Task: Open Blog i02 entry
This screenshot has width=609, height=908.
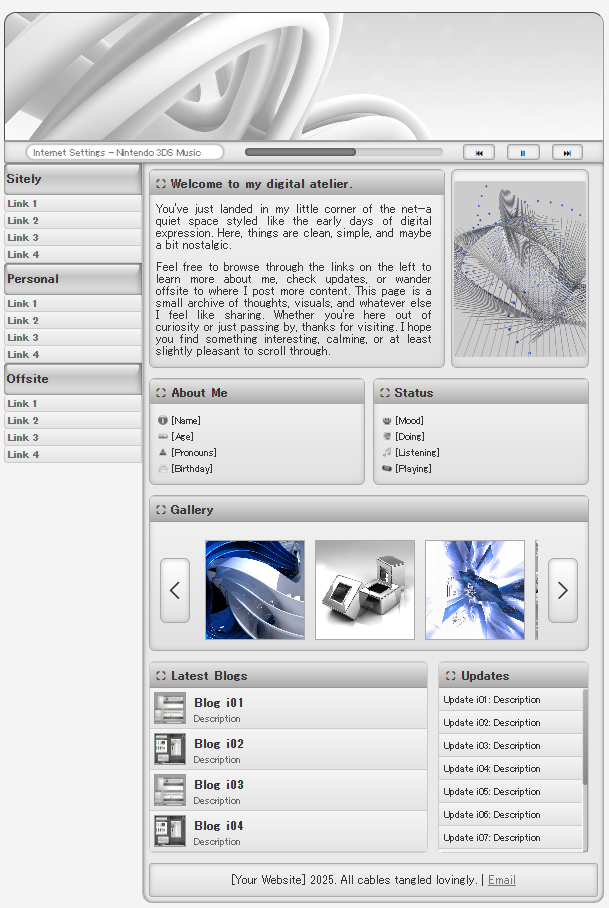Action: 289,749
